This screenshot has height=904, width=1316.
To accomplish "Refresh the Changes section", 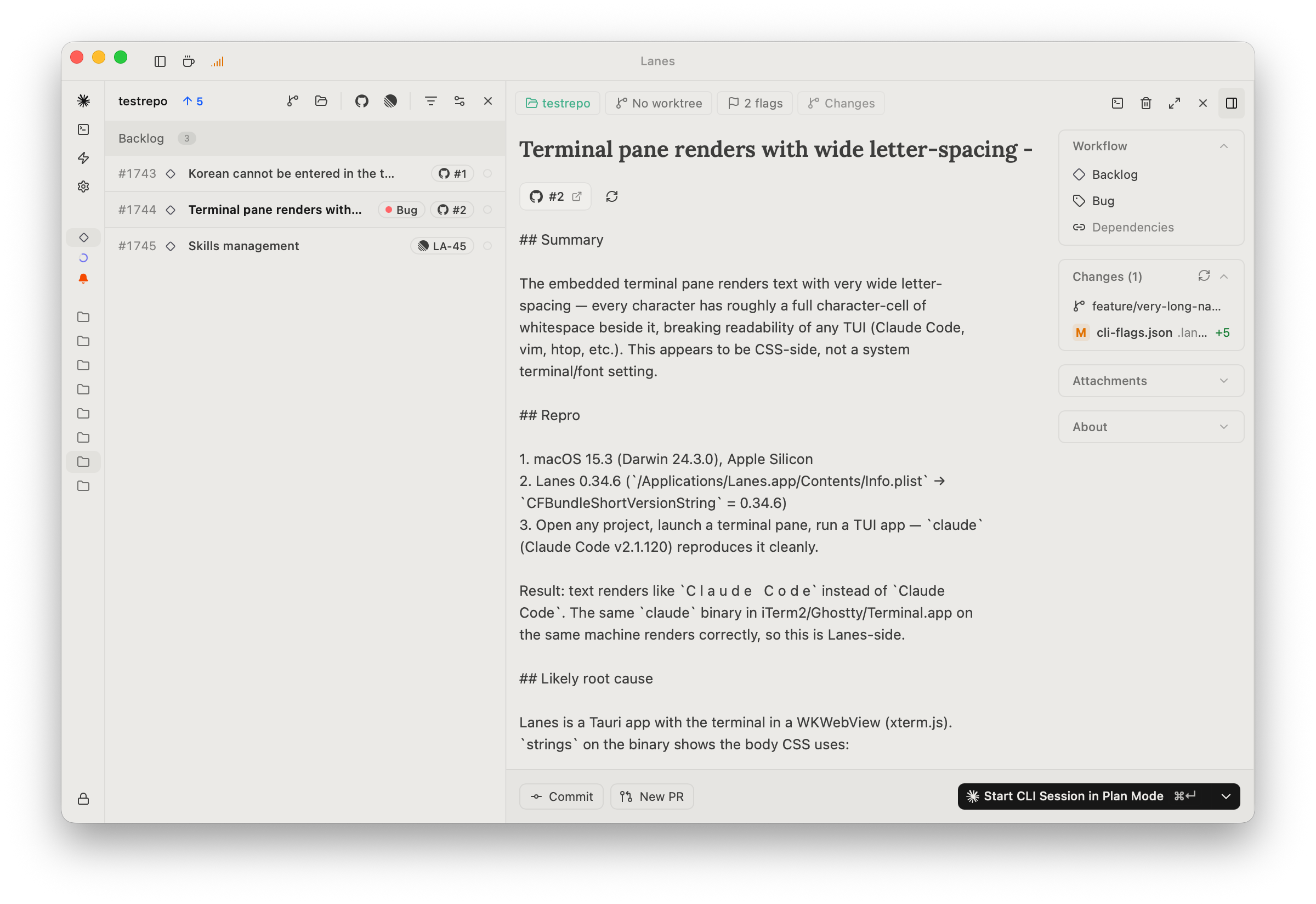I will point(1204,276).
